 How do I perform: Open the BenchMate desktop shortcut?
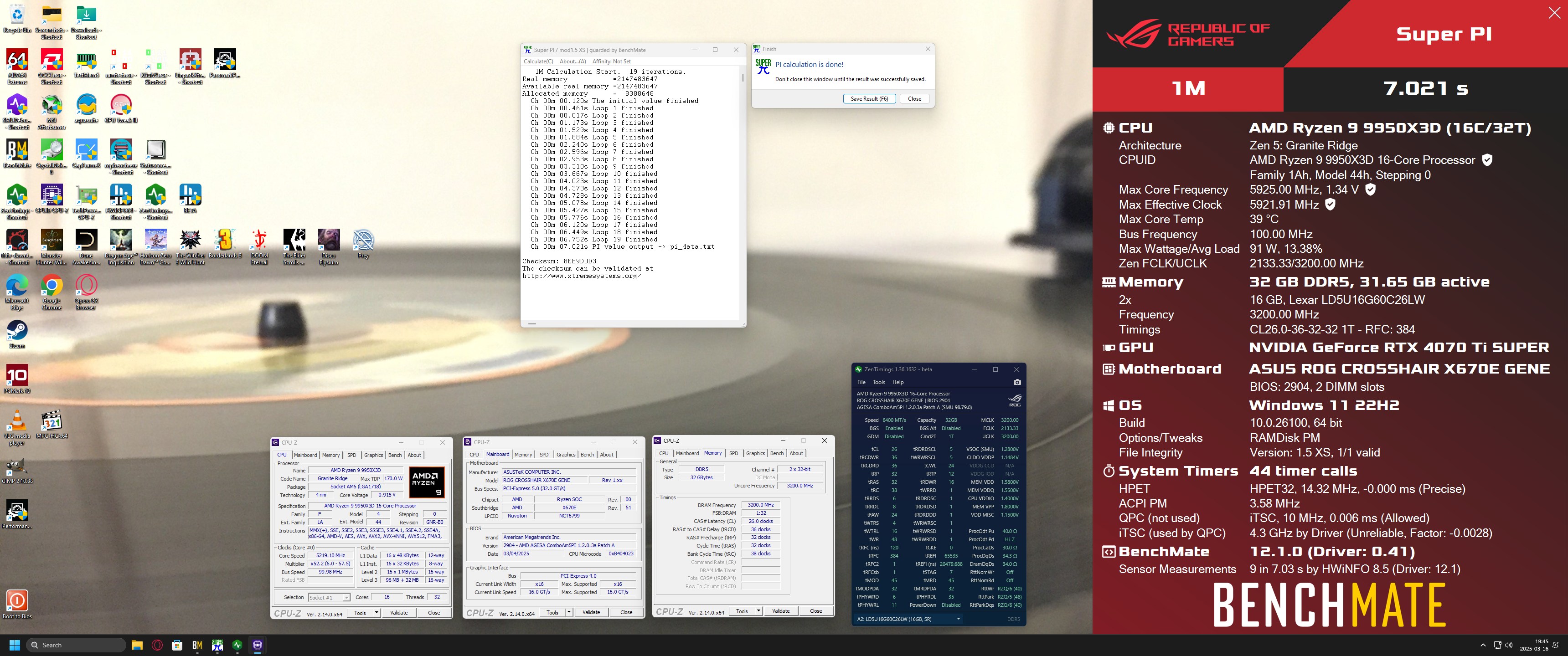click(x=17, y=154)
